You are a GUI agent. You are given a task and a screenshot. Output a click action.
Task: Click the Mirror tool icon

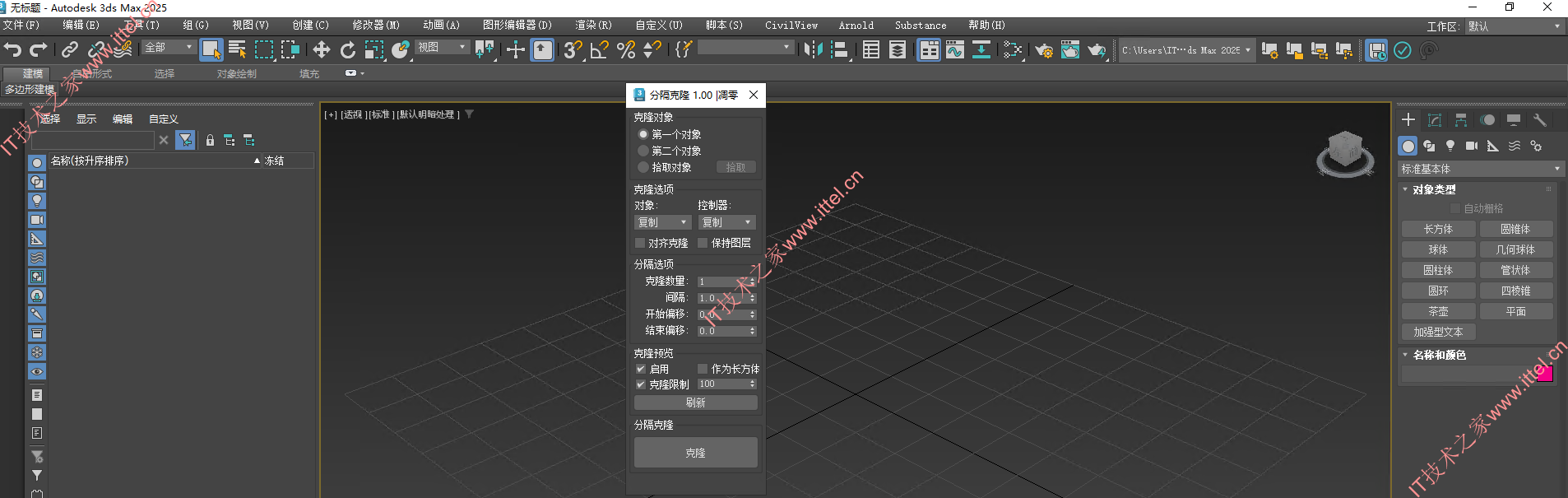click(x=813, y=50)
